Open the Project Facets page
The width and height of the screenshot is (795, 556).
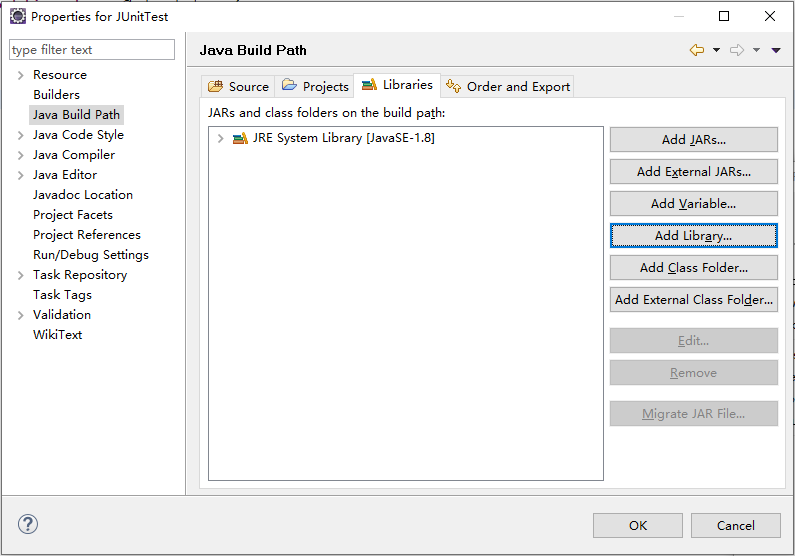pyautogui.click(x=73, y=215)
